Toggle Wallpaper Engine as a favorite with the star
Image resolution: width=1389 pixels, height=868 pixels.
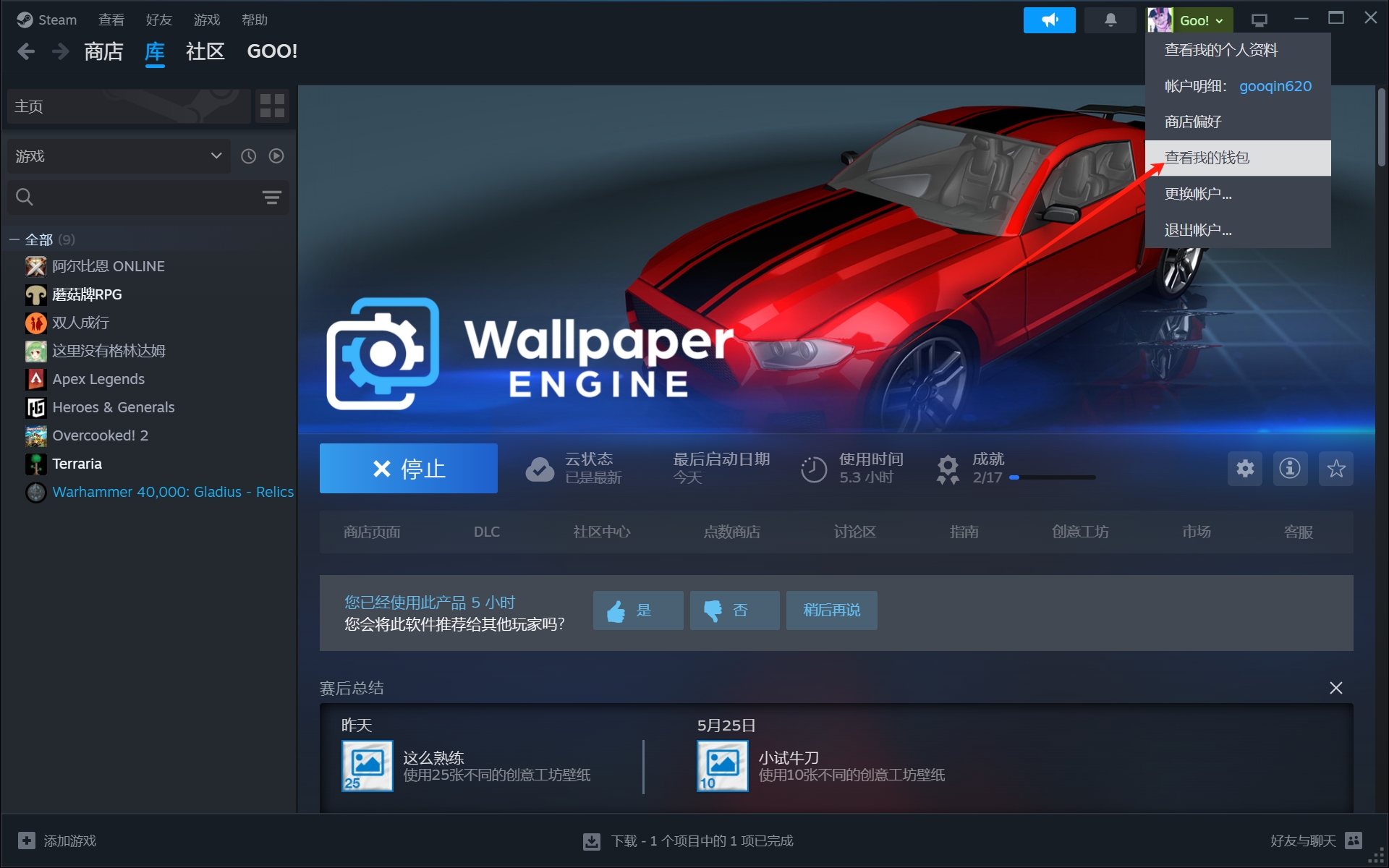pyautogui.click(x=1335, y=469)
